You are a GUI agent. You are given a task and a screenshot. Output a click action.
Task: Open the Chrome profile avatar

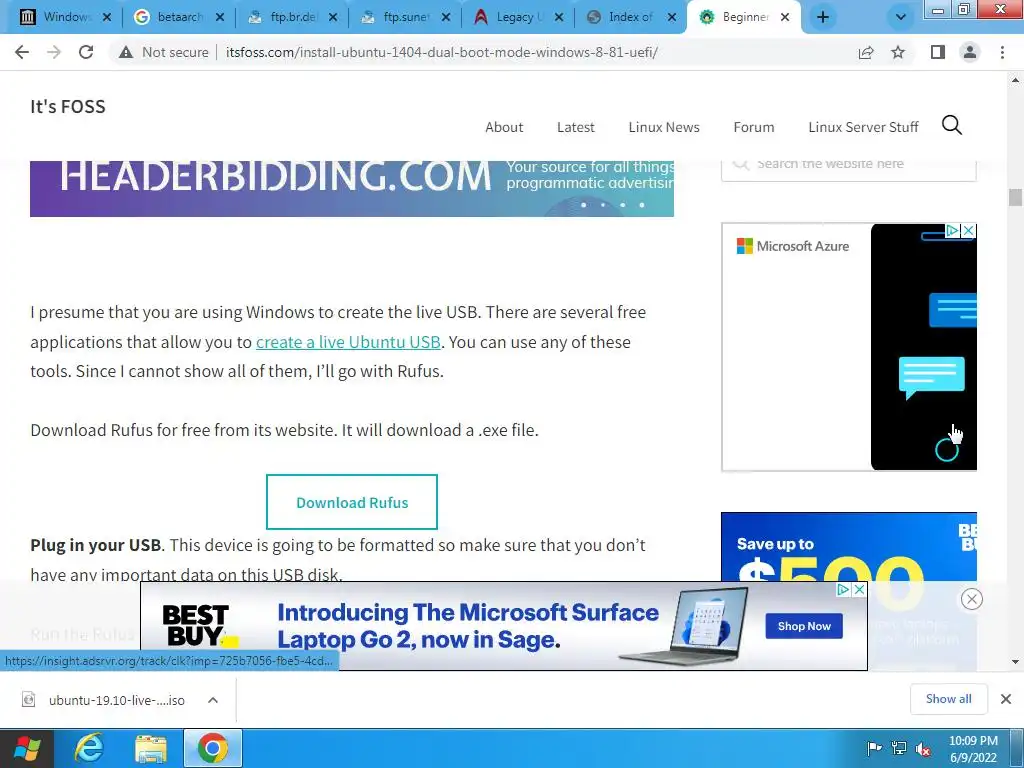(x=970, y=52)
